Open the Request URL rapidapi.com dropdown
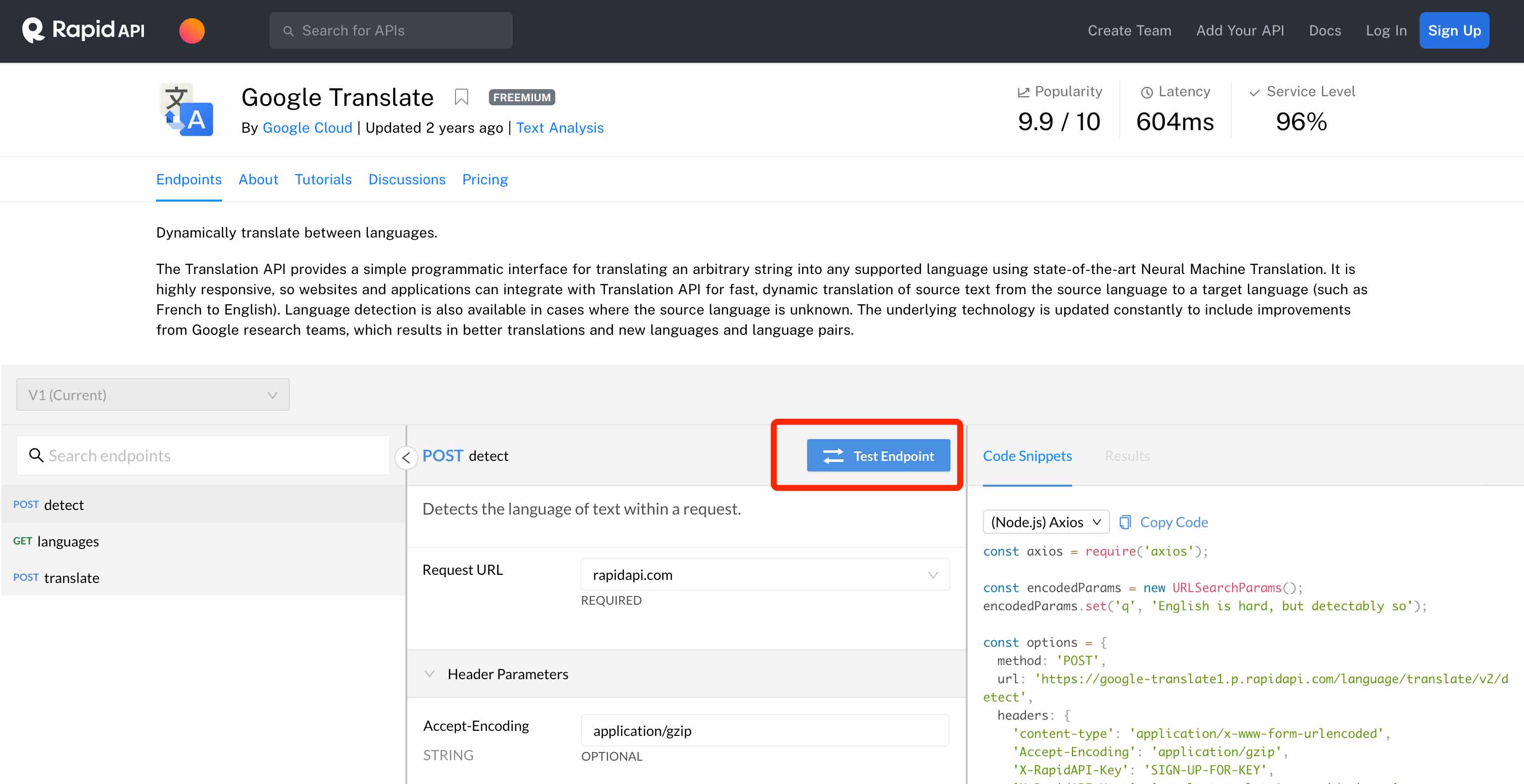Viewport: 1524px width, 784px height. [x=765, y=575]
